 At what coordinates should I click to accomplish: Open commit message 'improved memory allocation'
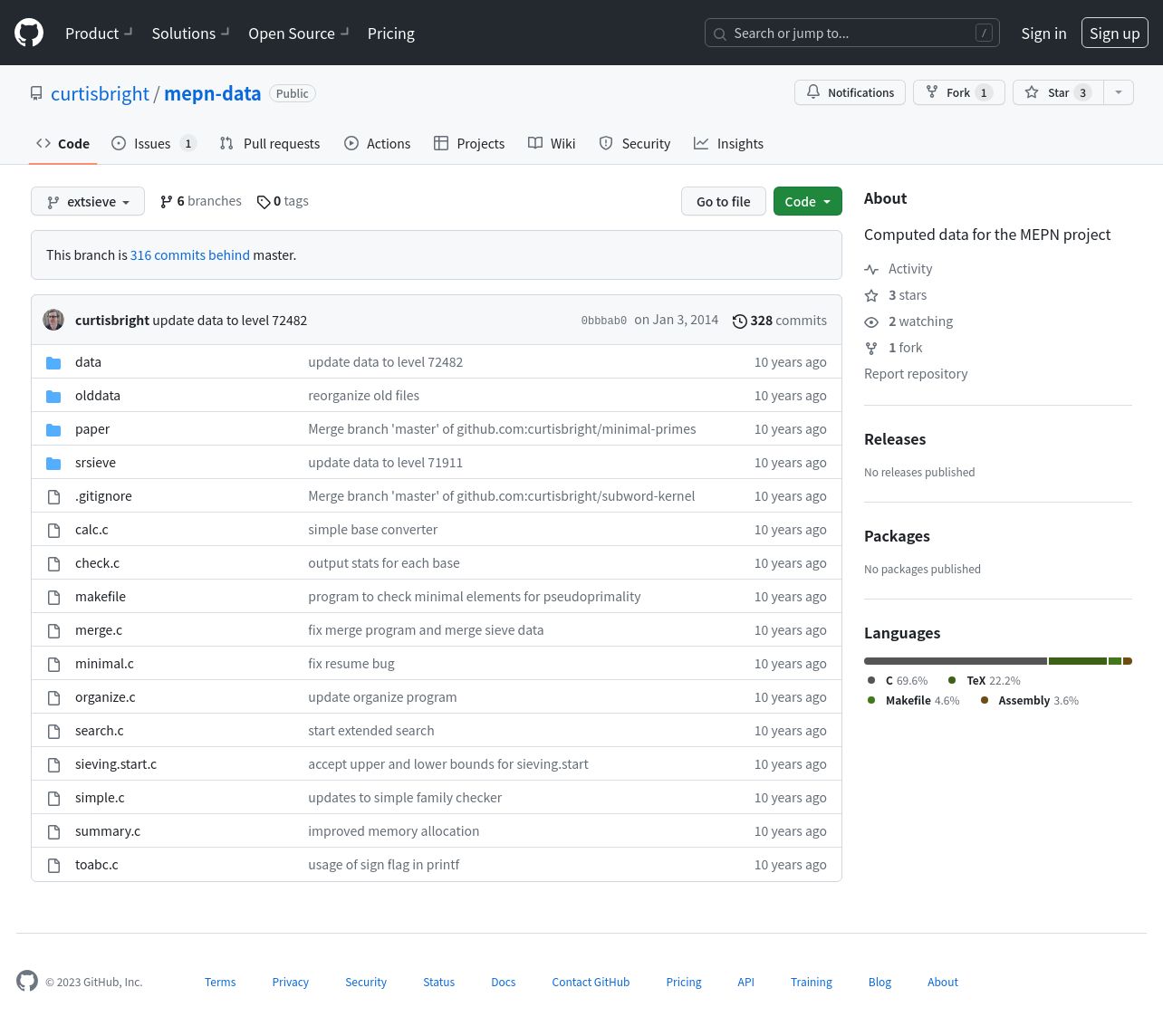click(x=394, y=830)
